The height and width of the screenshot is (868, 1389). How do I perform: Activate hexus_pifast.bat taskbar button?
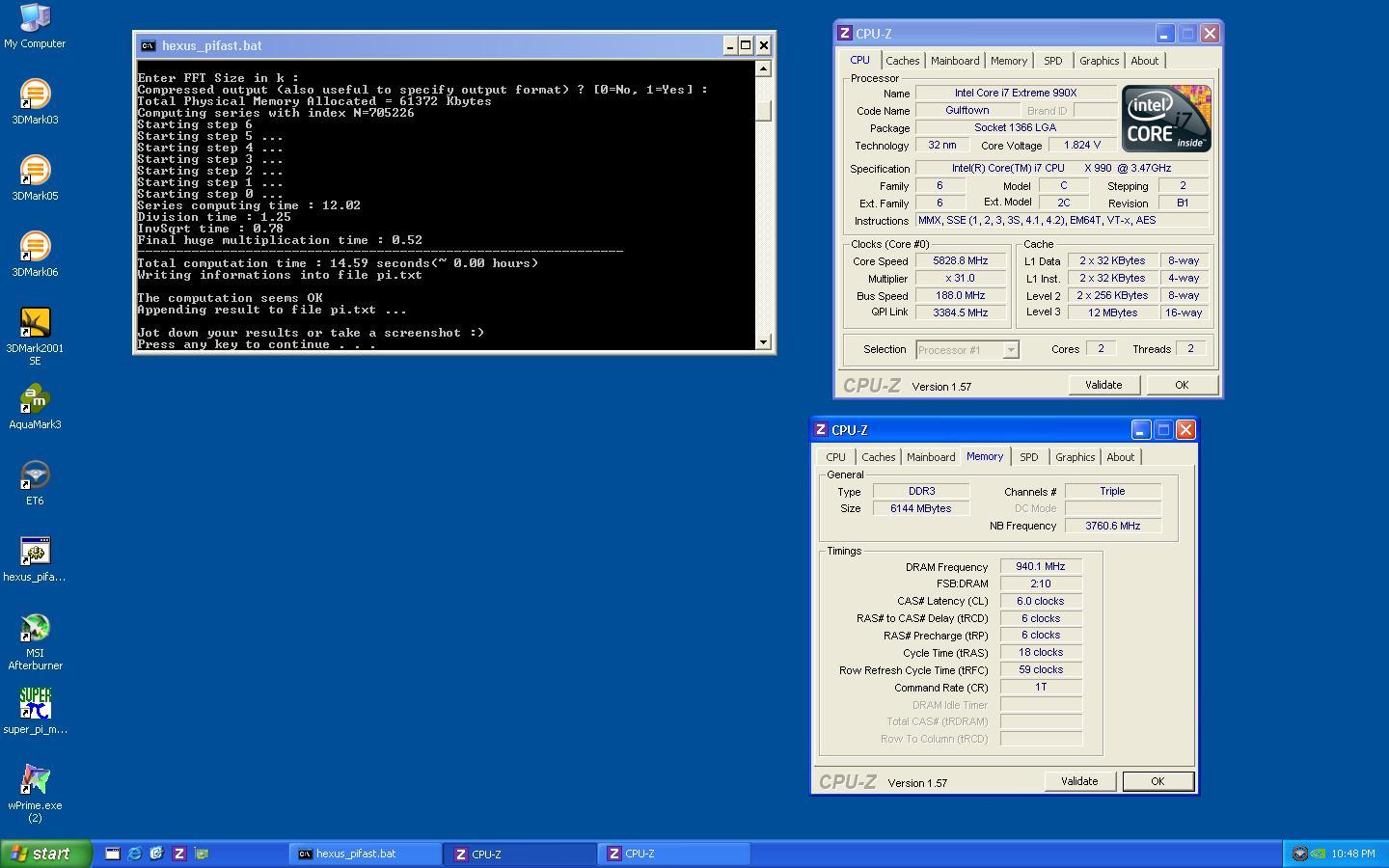tap(365, 854)
